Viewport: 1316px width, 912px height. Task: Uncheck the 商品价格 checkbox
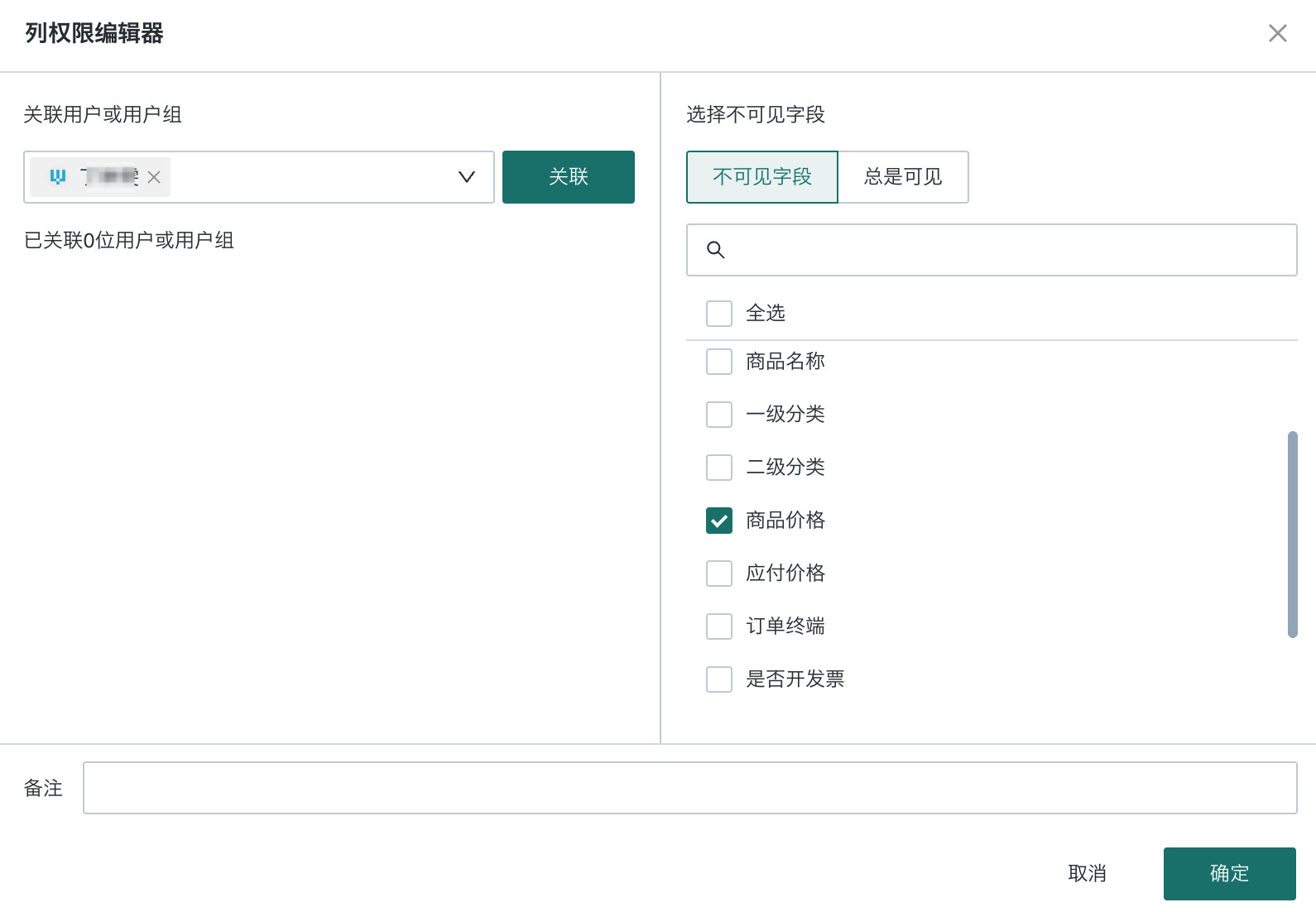pos(719,521)
